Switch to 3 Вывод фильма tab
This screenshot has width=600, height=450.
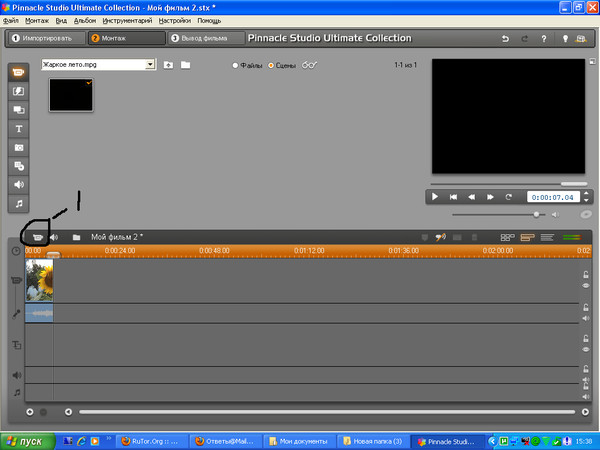pos(206,38)
